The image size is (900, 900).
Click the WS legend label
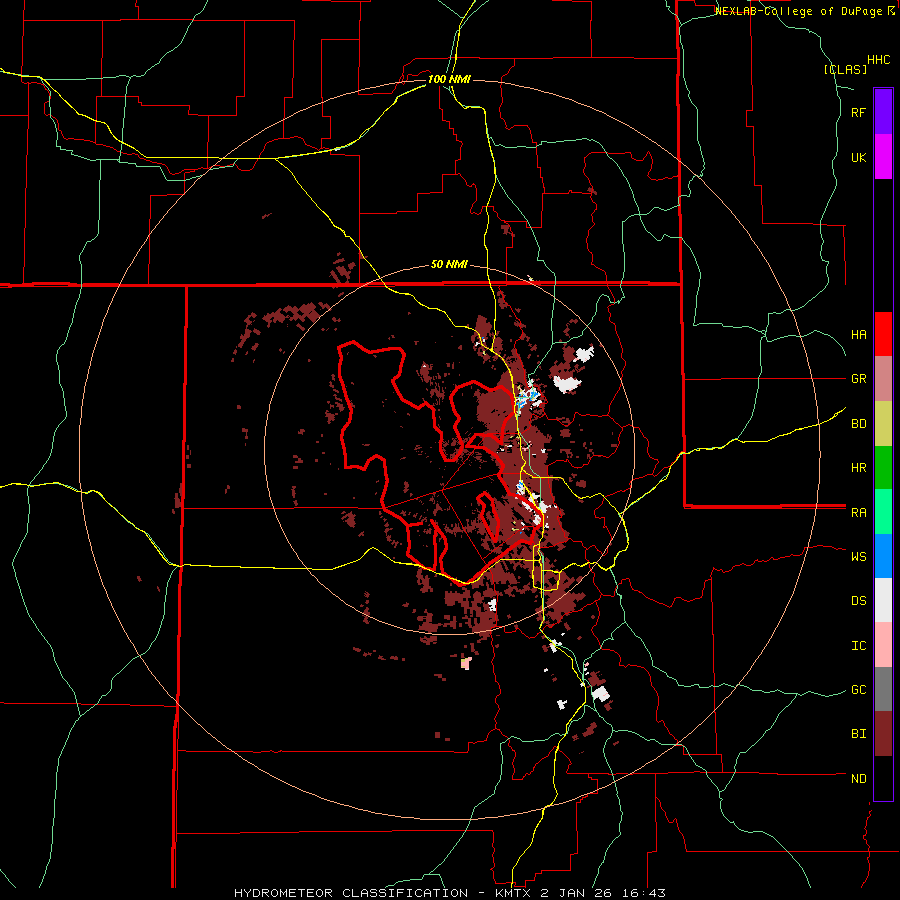[858, 557]
